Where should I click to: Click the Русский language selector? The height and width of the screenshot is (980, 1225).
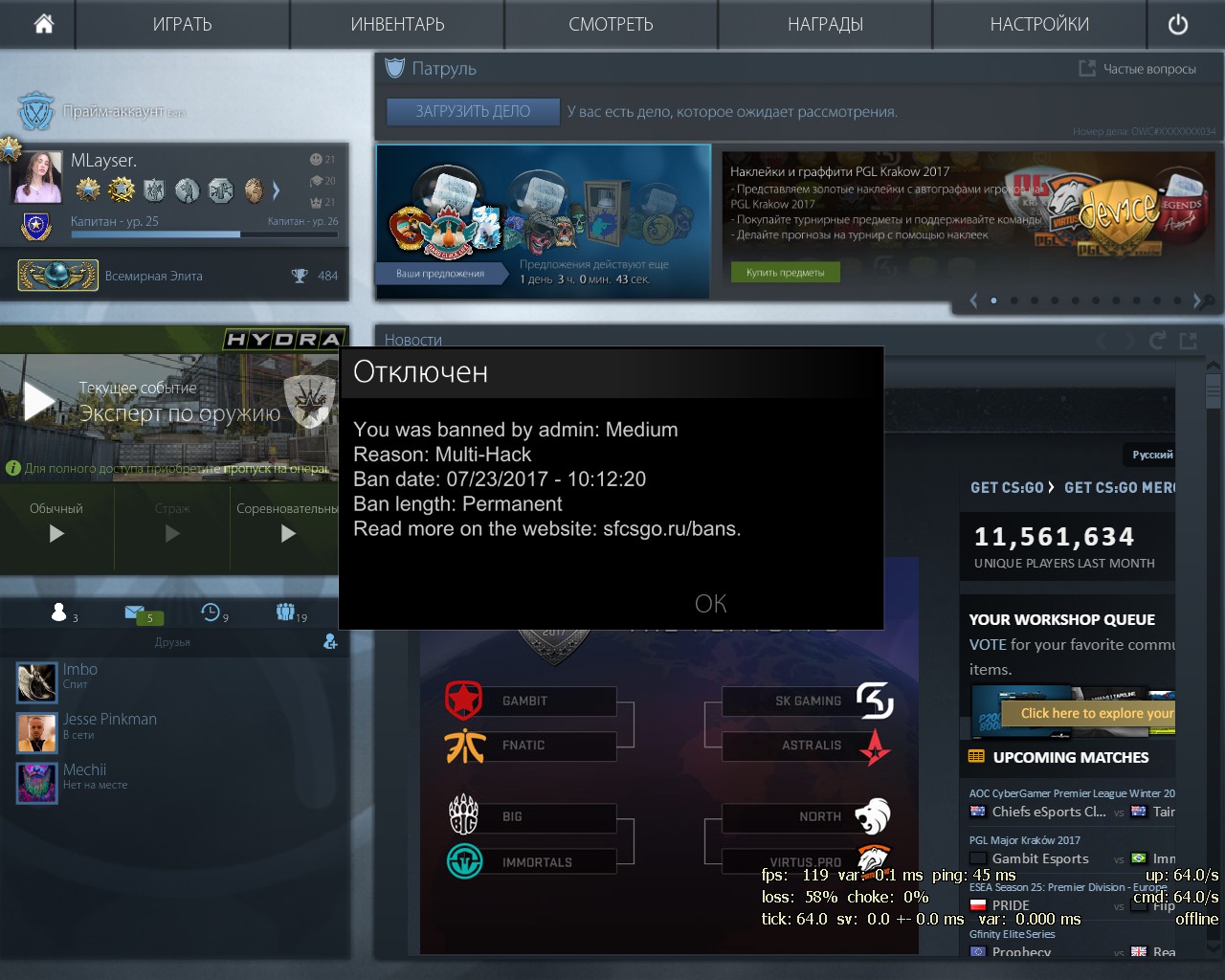pos(1151,455)
